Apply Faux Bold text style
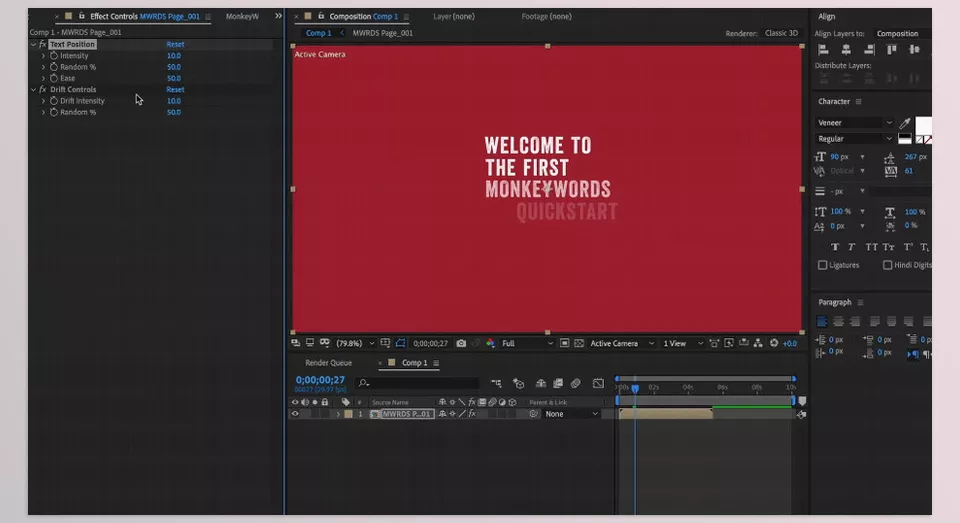The image size is (960, 523). [x=834, y=247]
